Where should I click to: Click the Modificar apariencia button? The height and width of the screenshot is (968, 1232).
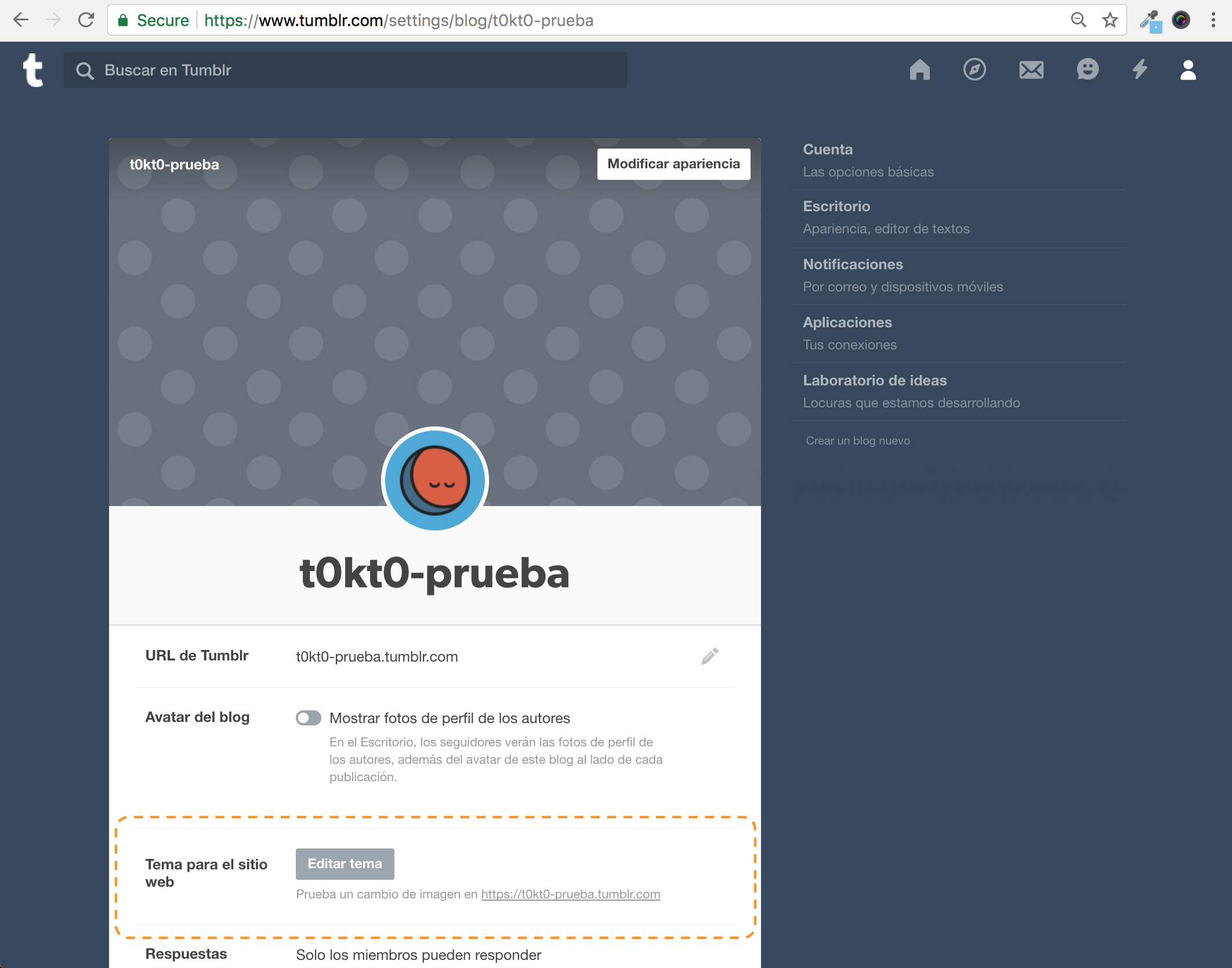(x=673, y=164)
